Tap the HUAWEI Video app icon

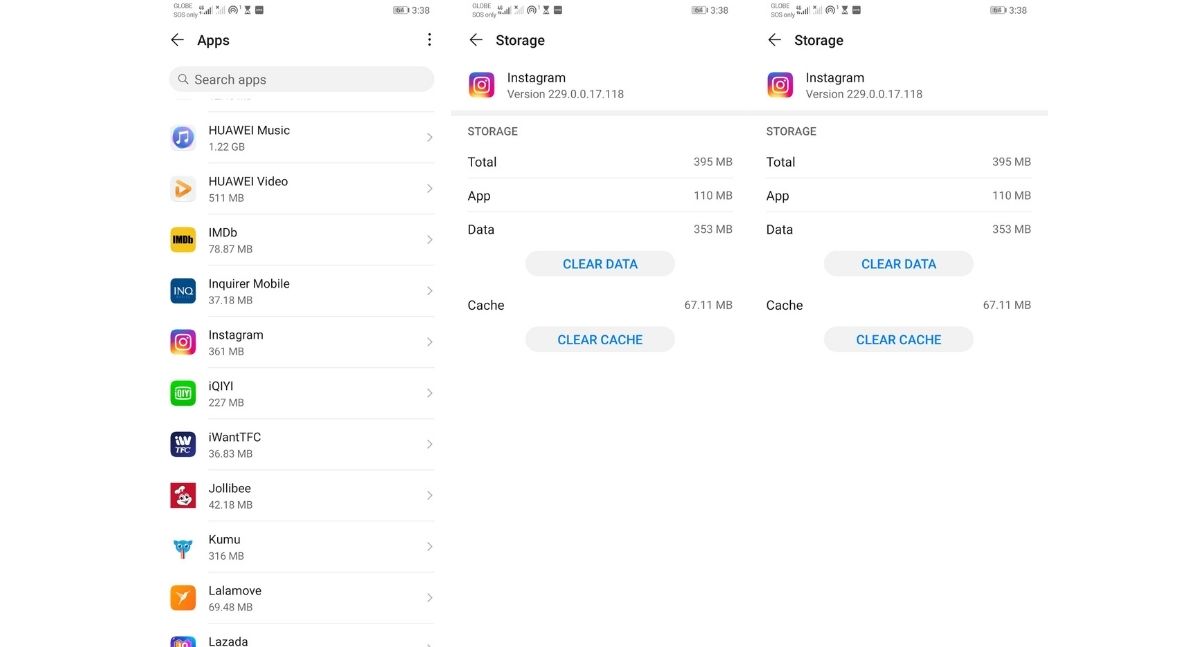(x=182, y=189)
